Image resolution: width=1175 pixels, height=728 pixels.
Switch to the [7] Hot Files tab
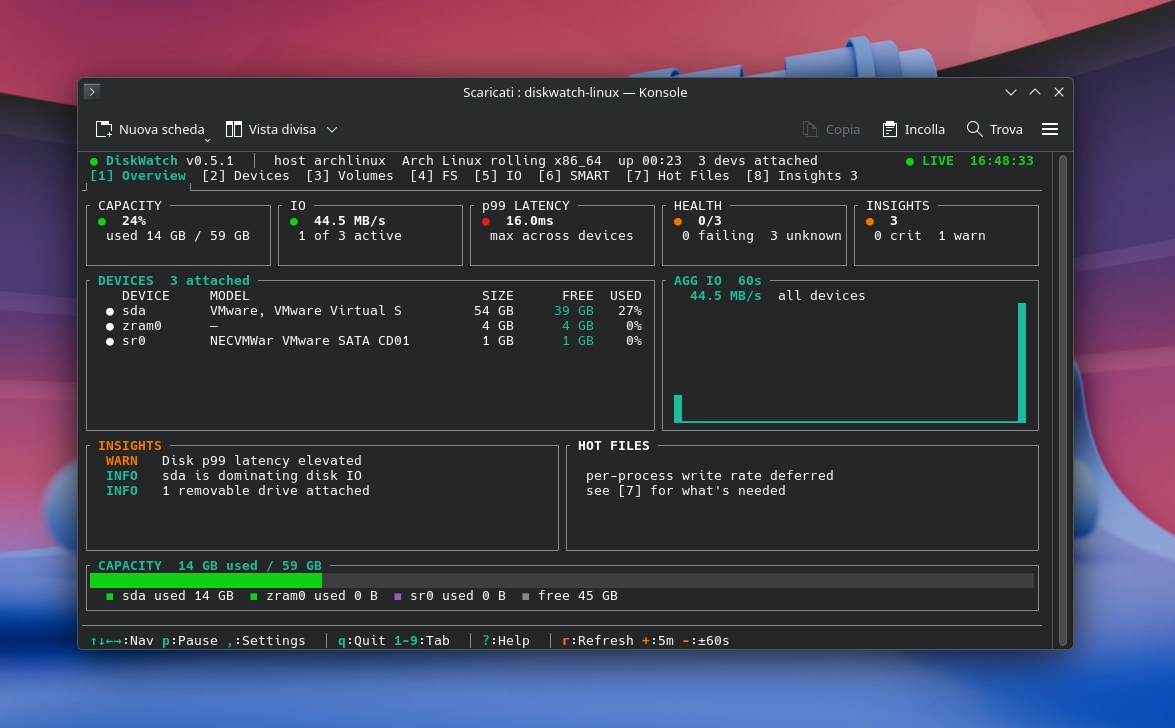[677, 175]
